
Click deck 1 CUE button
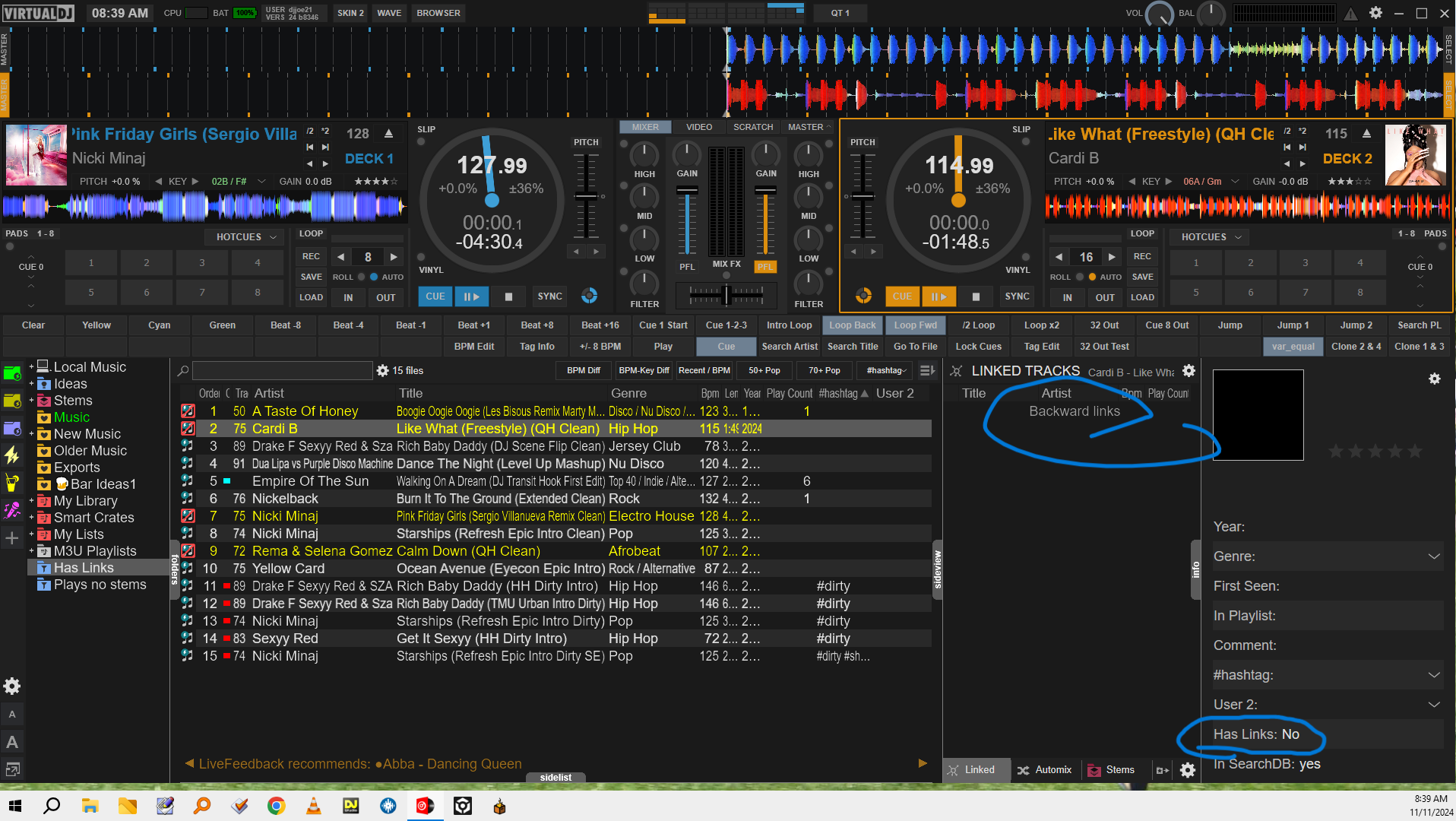tap(435, 296)
